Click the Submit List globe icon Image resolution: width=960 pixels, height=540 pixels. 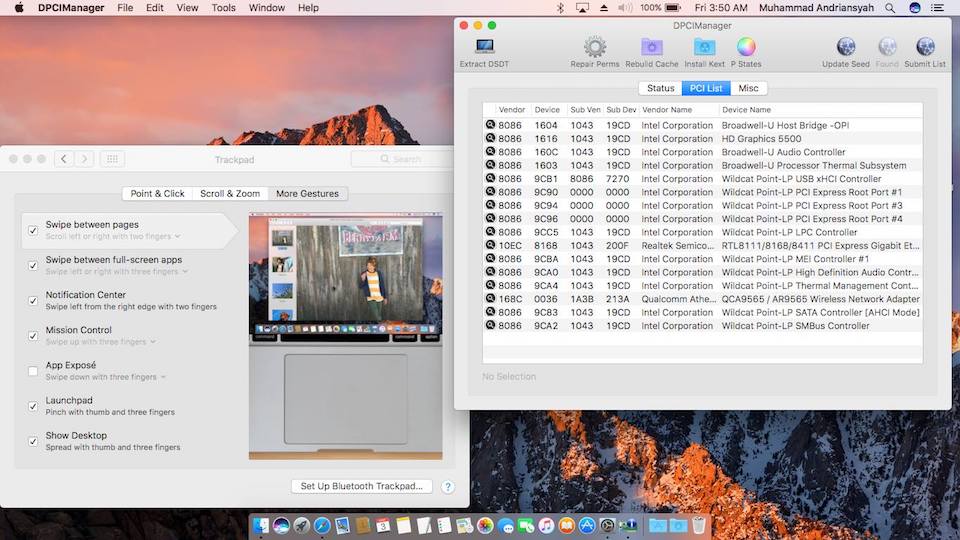925,46
